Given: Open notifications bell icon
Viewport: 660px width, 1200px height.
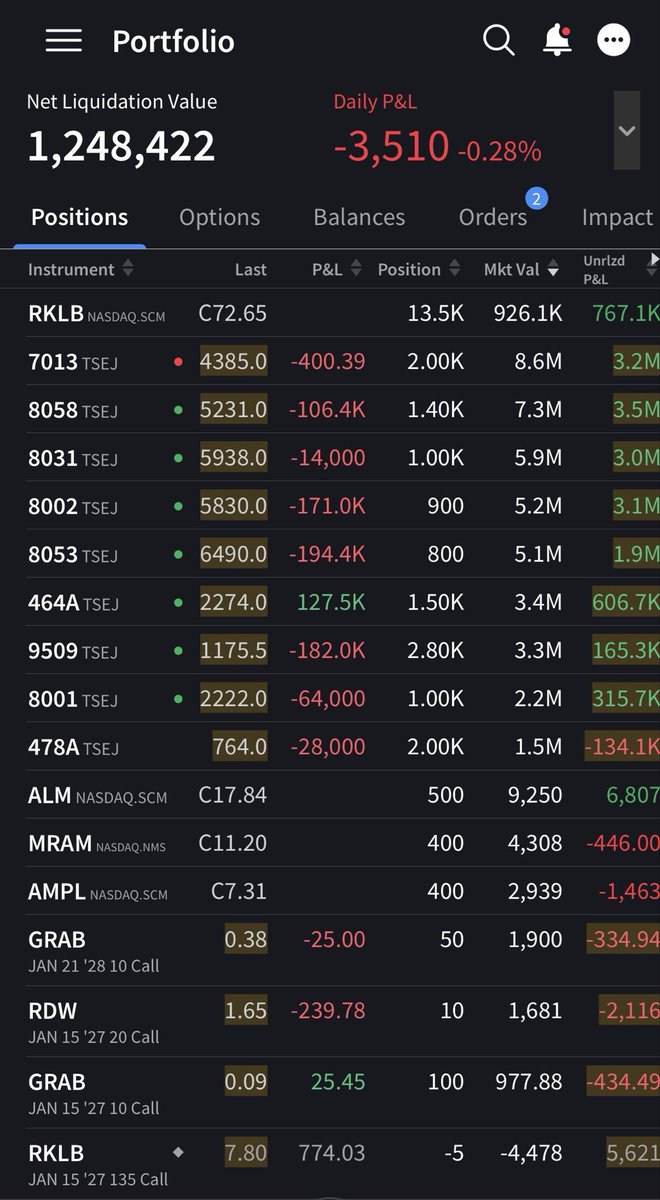Looking at the screenshot, I should pos(557,40).
